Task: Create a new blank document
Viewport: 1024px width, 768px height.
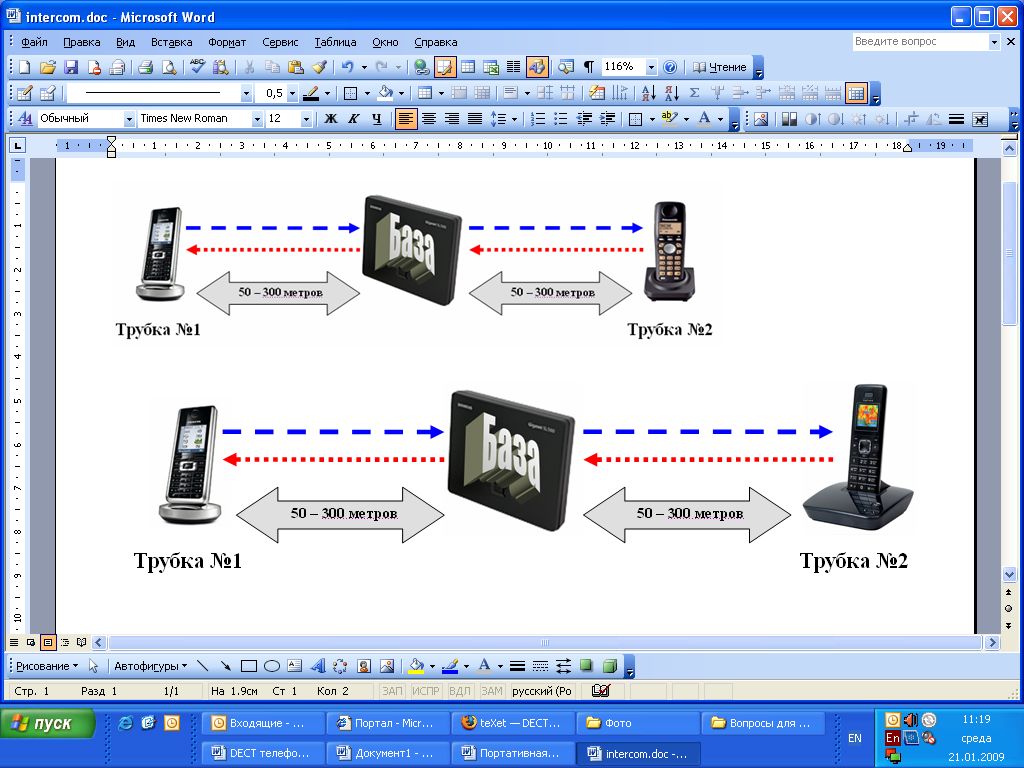Action: [x=25, y=67]
